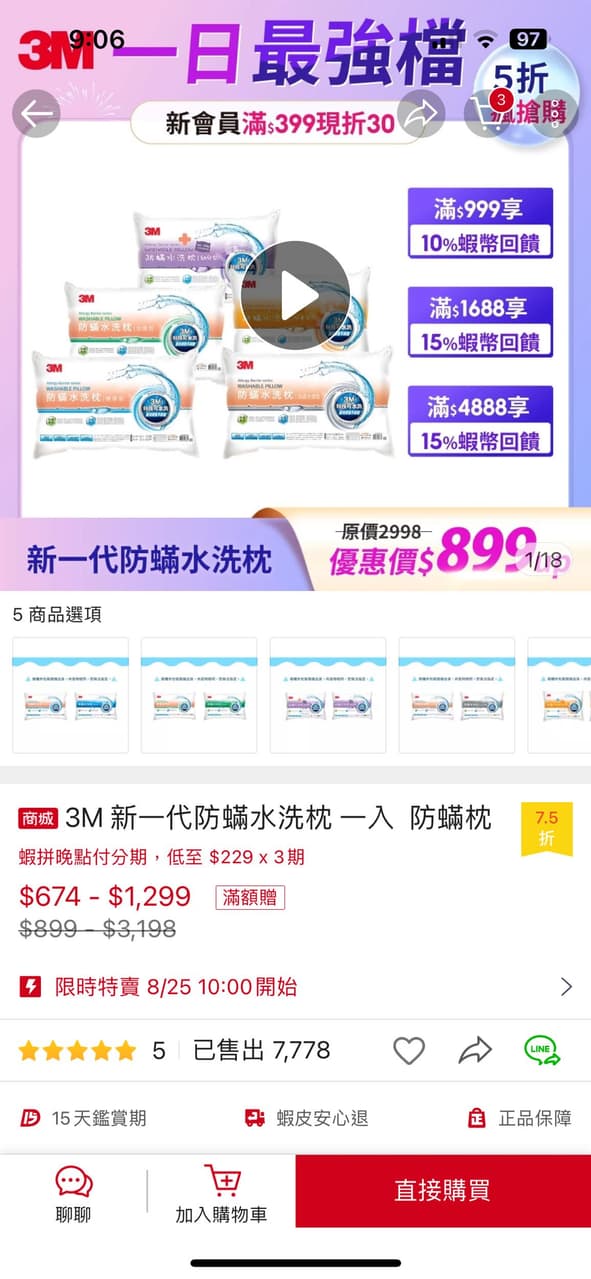The width and height of the screenshot is (591, 1279).
Task: Select the third product option thumbnail
Action: tap(328, 695)
